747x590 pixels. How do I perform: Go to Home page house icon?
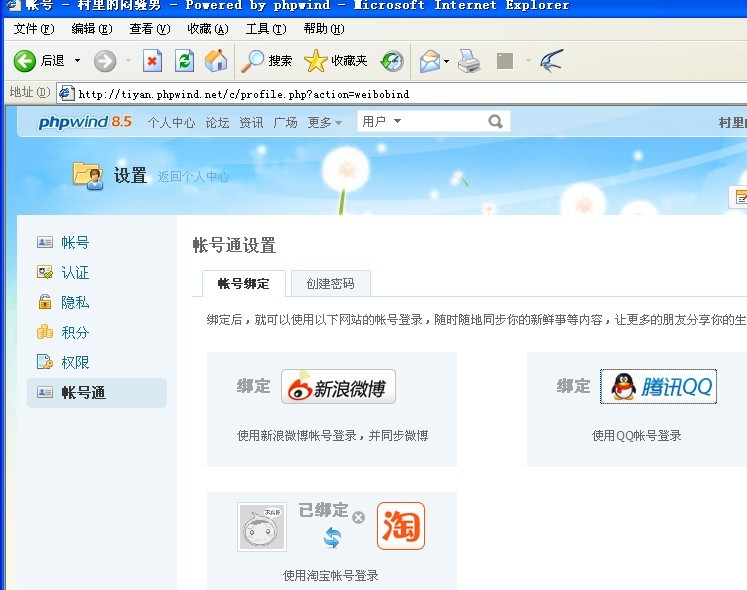[216, 61]
